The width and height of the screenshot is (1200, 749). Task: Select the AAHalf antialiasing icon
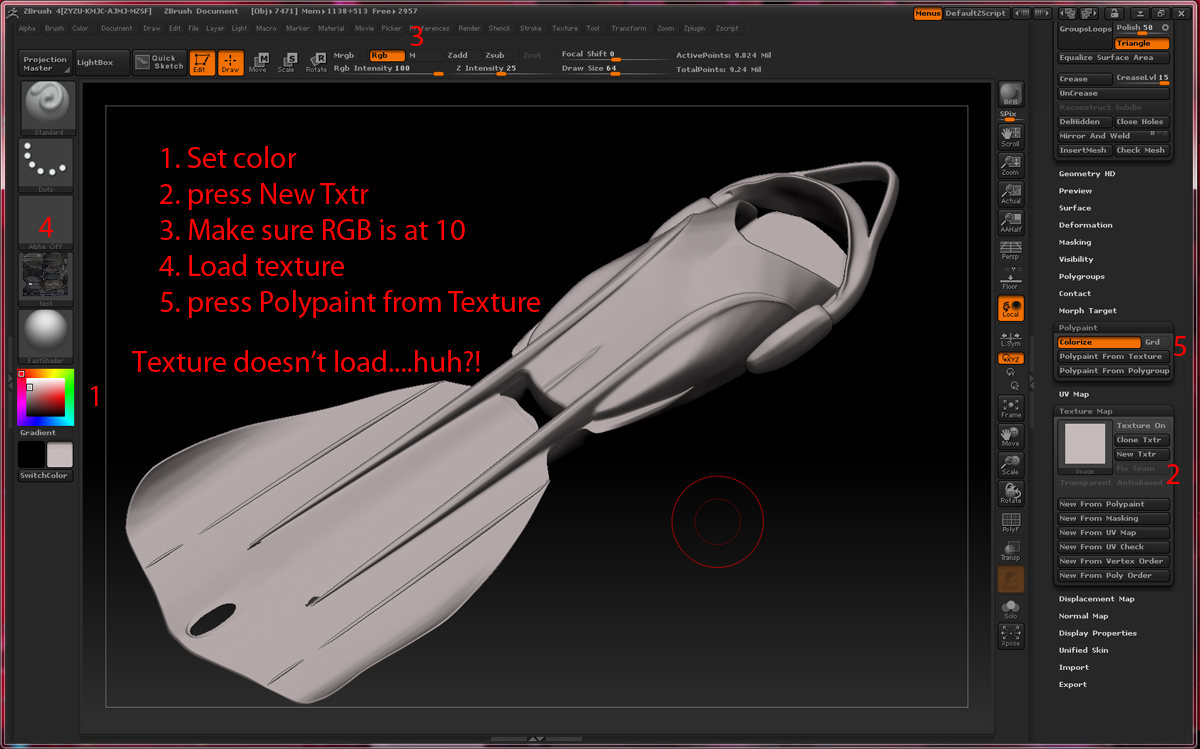tap(1010, 222)
